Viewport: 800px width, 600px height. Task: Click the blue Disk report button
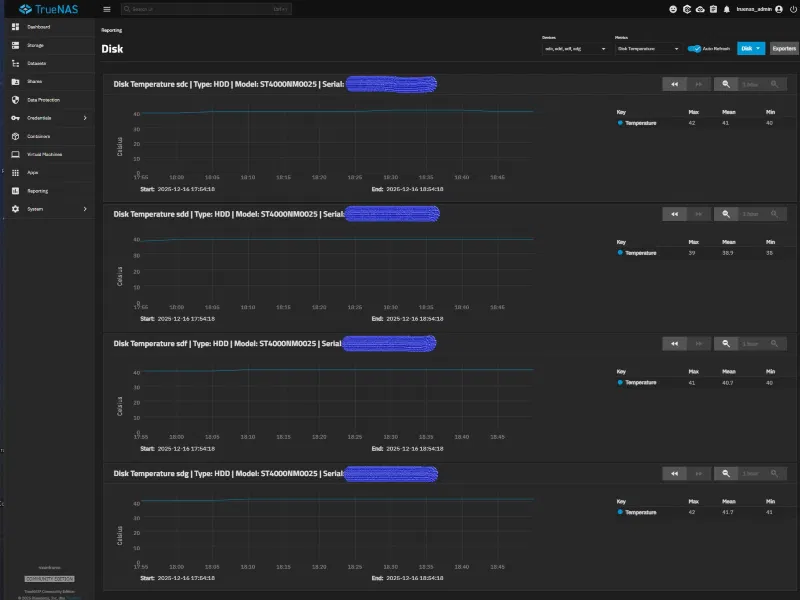pyautogui.click(x=751, y=48)
